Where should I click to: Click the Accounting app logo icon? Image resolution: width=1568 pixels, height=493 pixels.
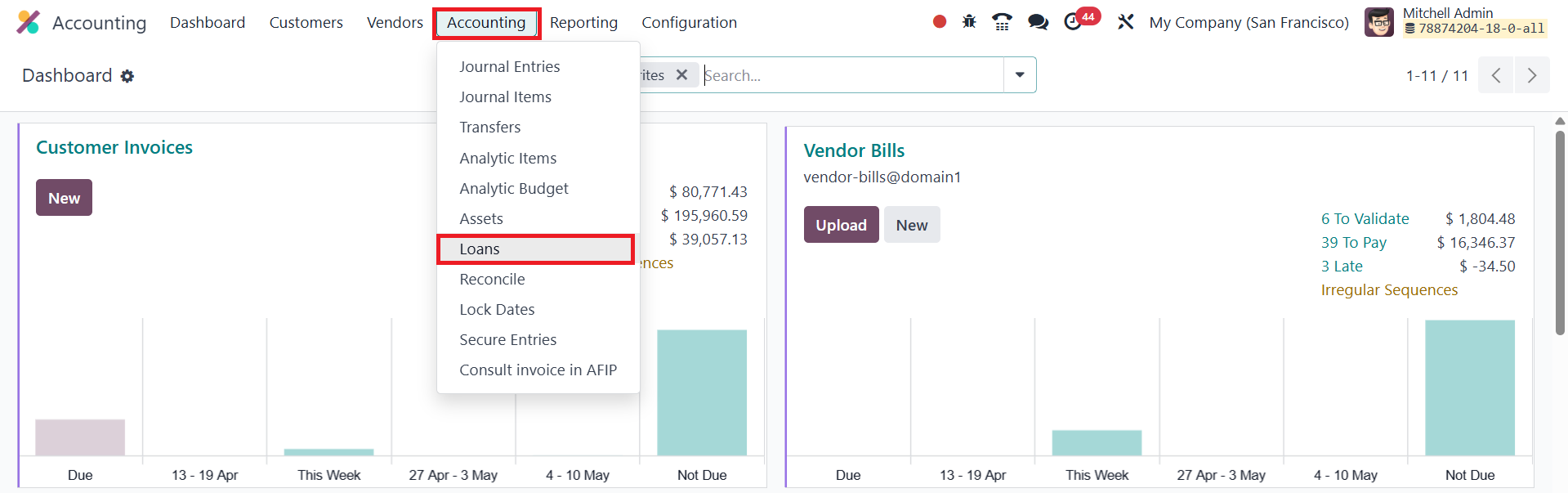click(x=29, y=22)
